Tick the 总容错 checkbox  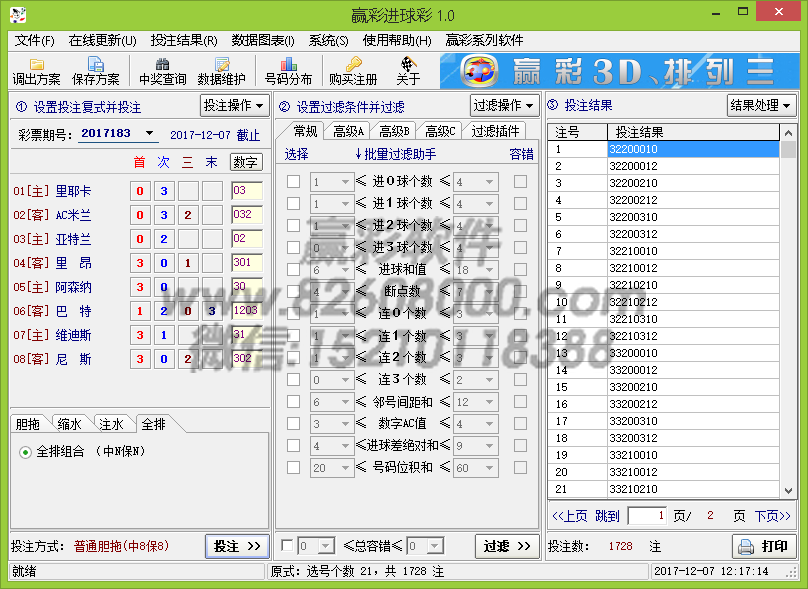287,545
